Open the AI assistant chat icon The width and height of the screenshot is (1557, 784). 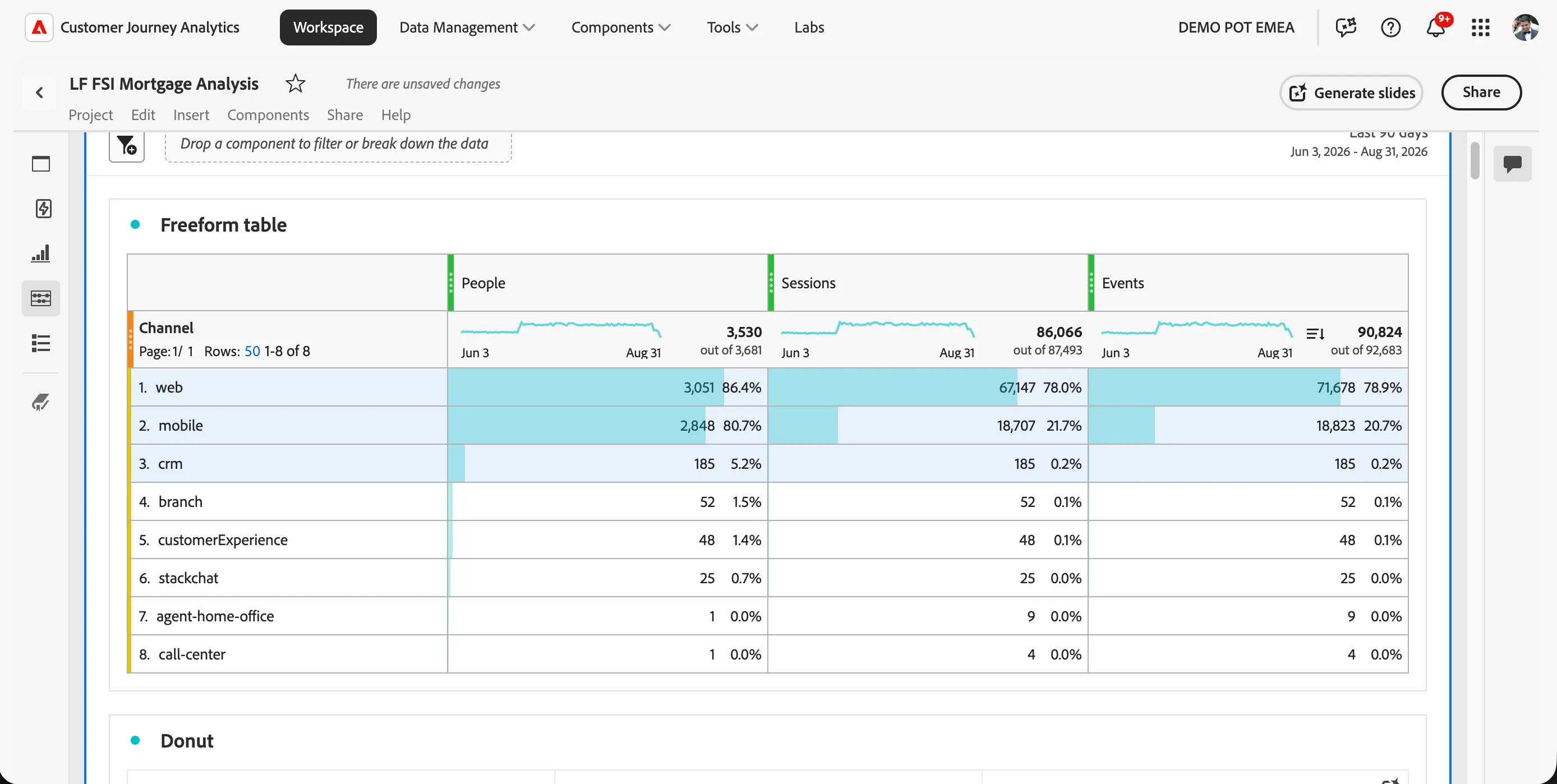point(1346,27)
